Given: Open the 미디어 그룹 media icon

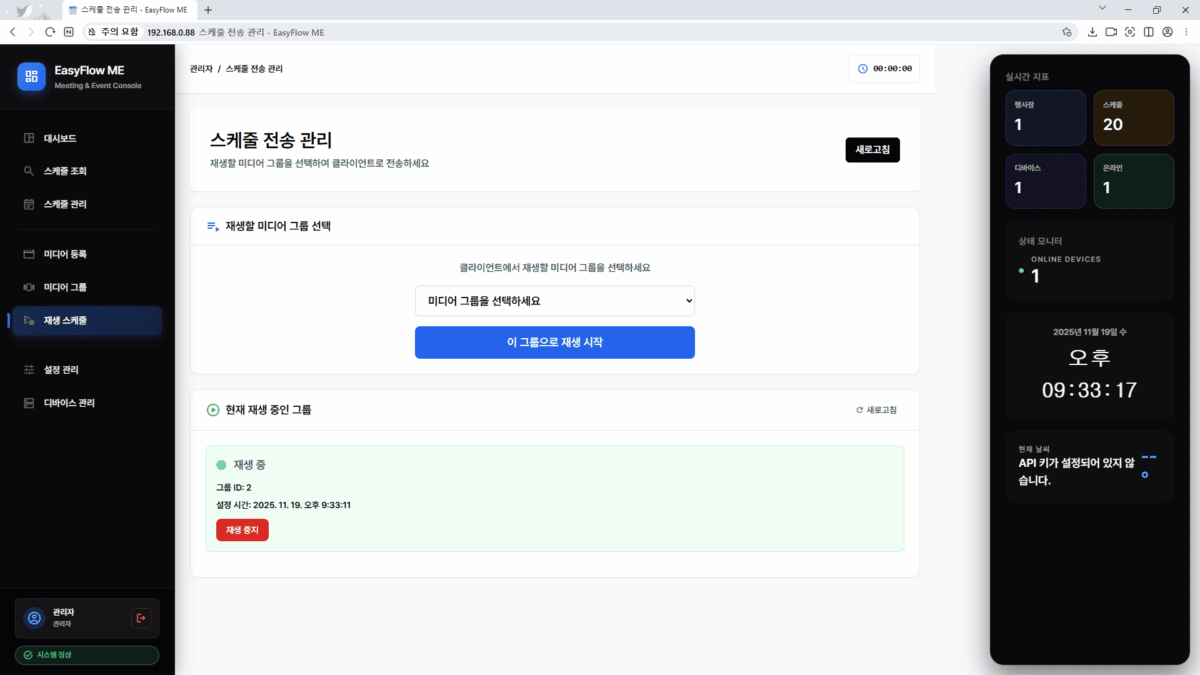Looking at the screenshot, I should 31,286.
